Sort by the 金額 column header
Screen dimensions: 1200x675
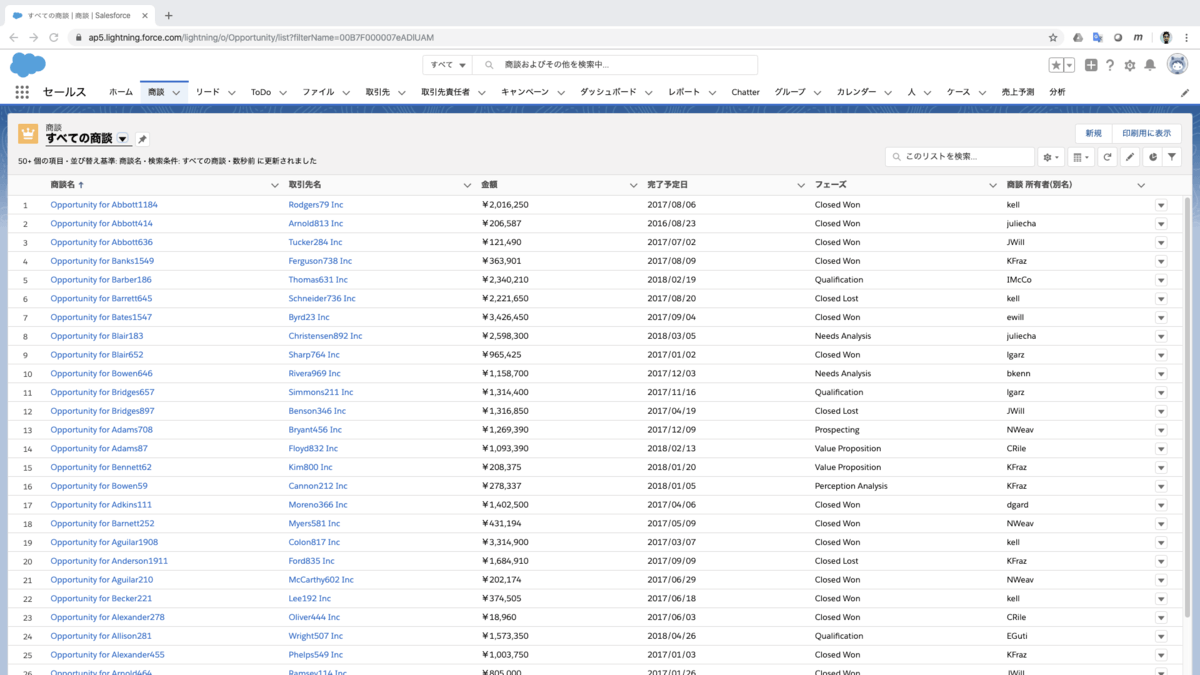[x=489, y=185]
